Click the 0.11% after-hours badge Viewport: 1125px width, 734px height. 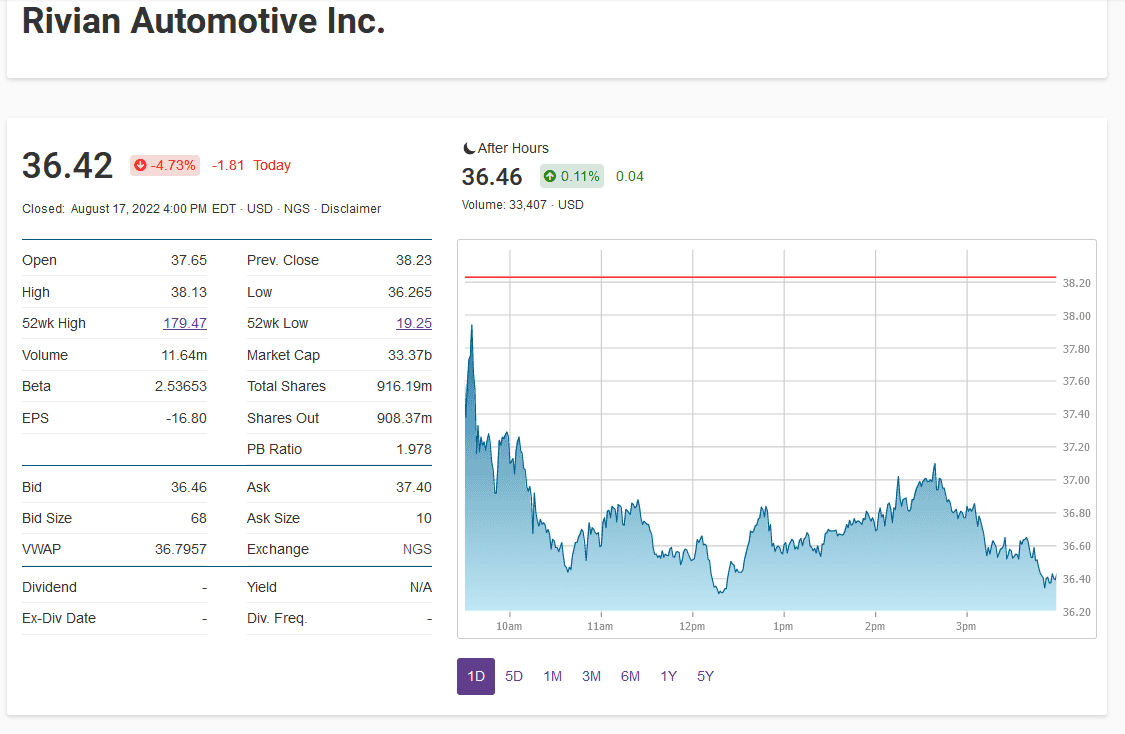pos(572,177)
